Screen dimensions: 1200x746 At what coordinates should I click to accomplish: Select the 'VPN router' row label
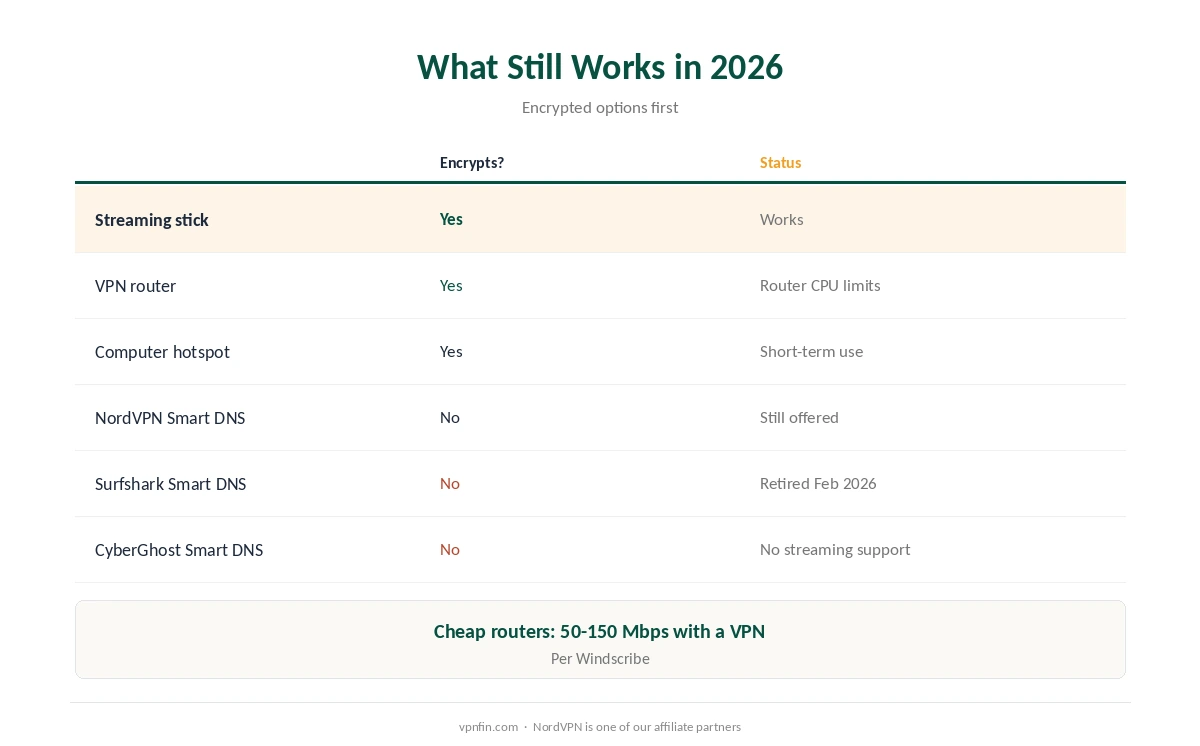click(x=135, y=286)
